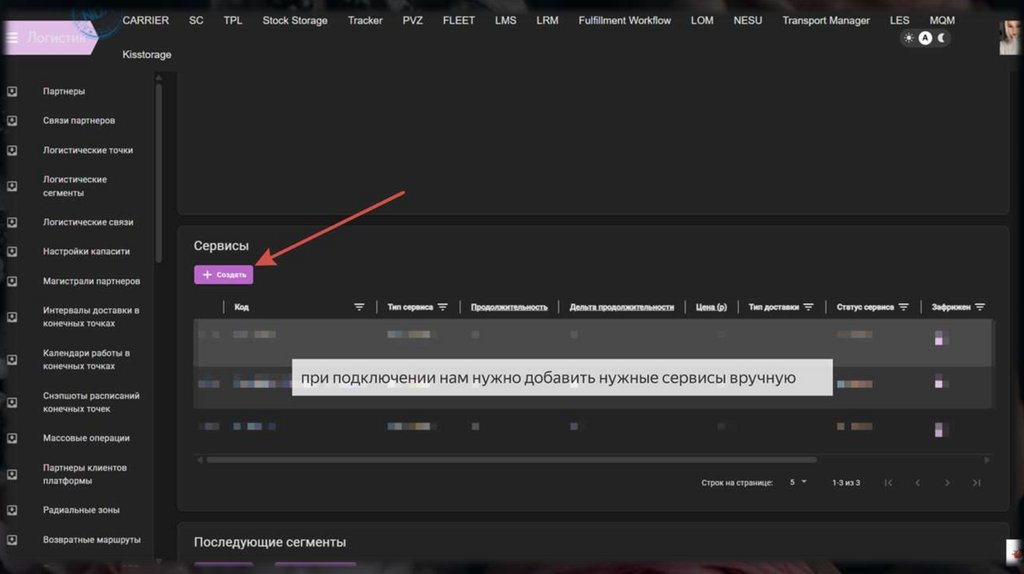1024x574 pixels.
Task: Click the 1-3 из 3 pagination text
Action: 846,483
